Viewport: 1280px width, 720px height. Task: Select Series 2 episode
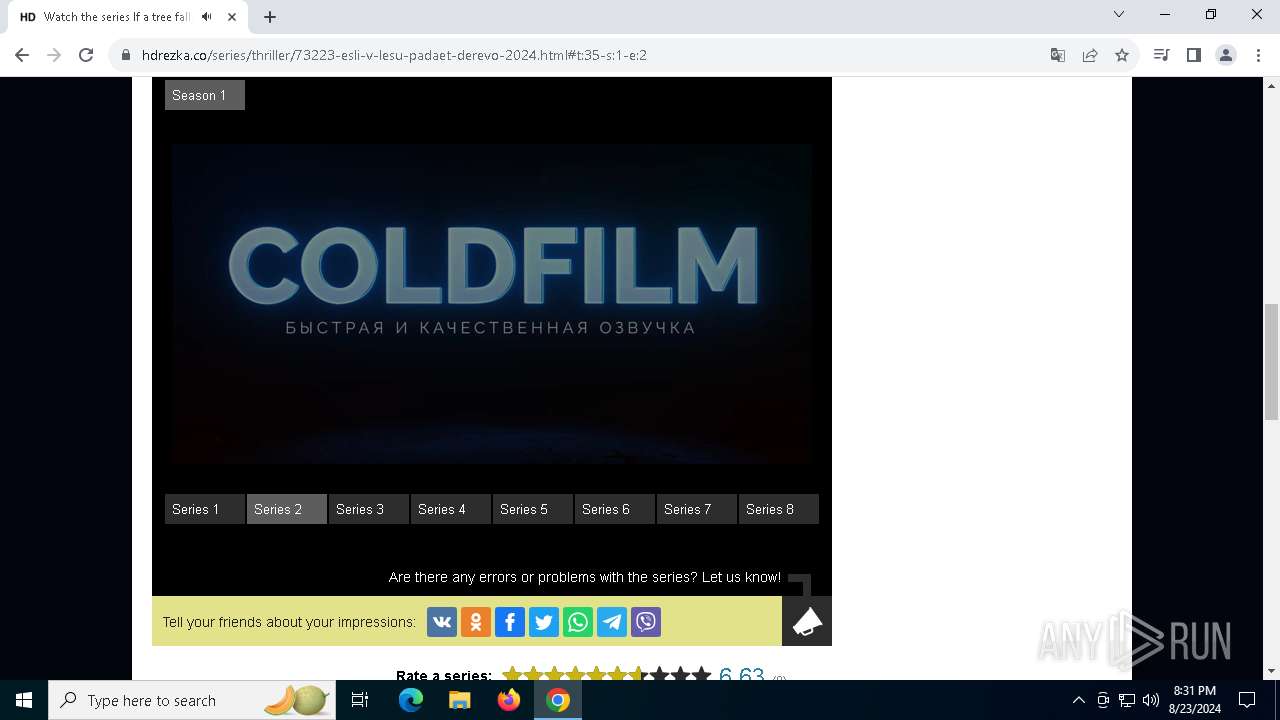point(287,509)
